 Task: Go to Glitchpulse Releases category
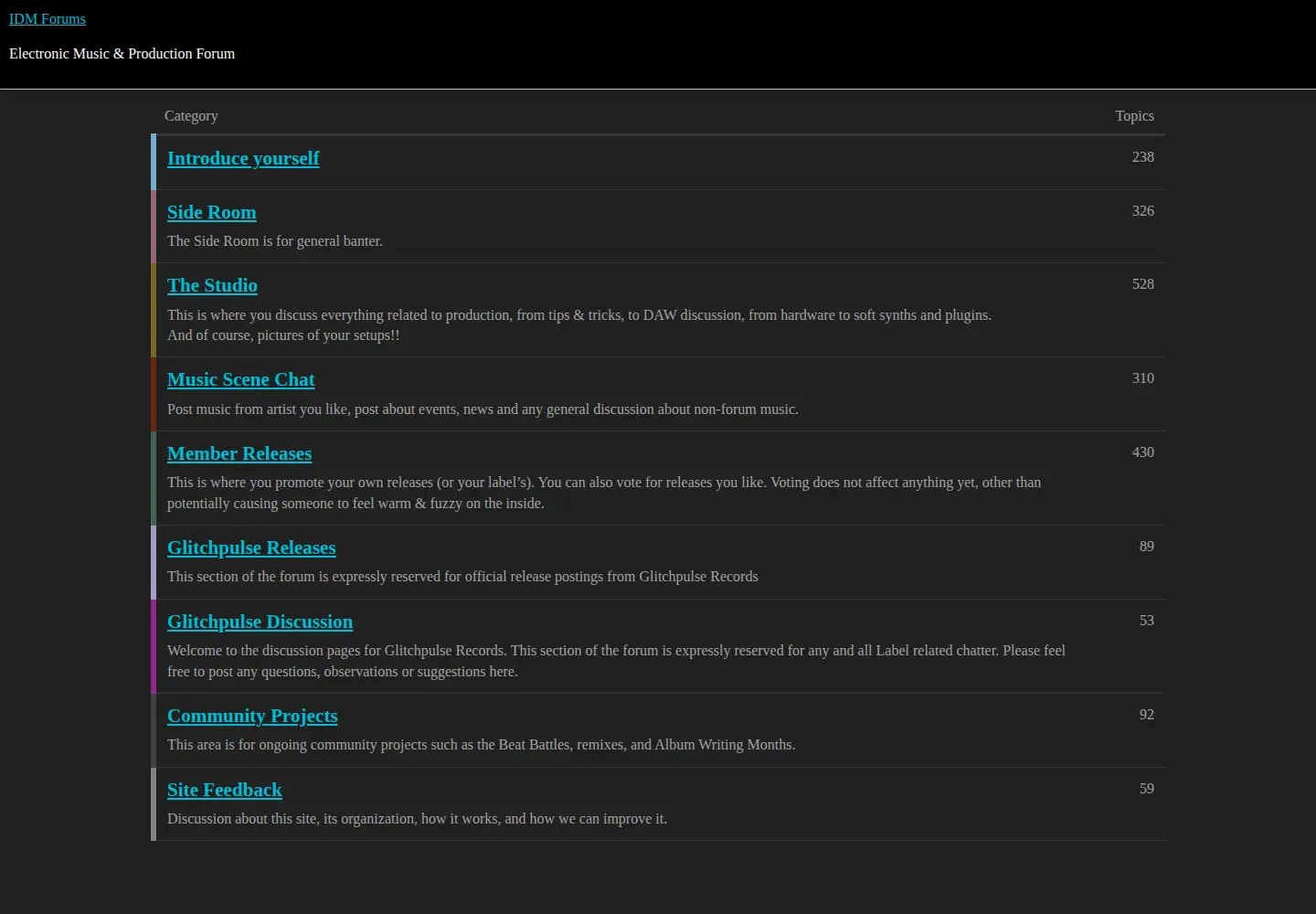coord(251,547)
